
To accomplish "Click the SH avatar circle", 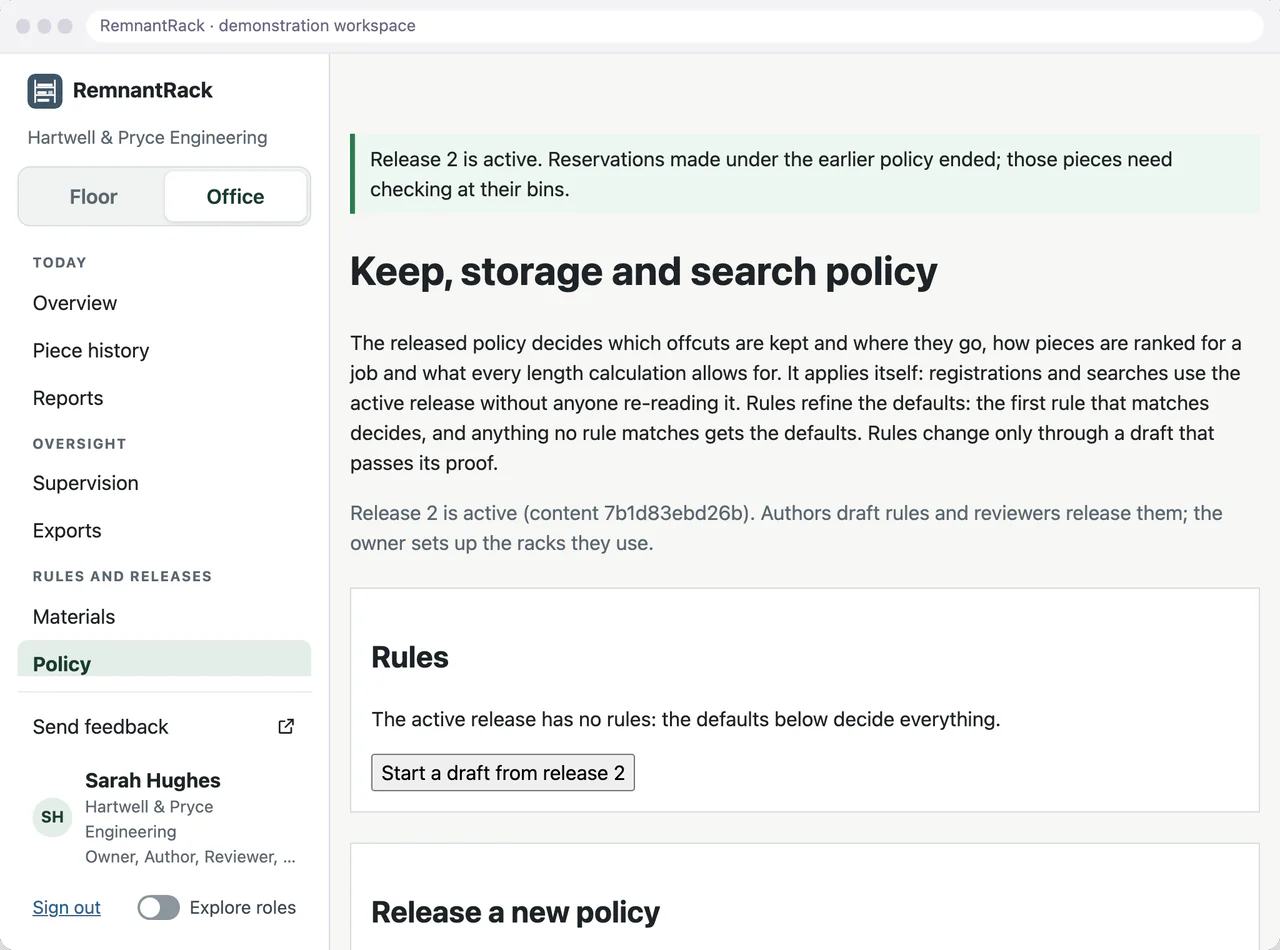I will pos(52,817).
